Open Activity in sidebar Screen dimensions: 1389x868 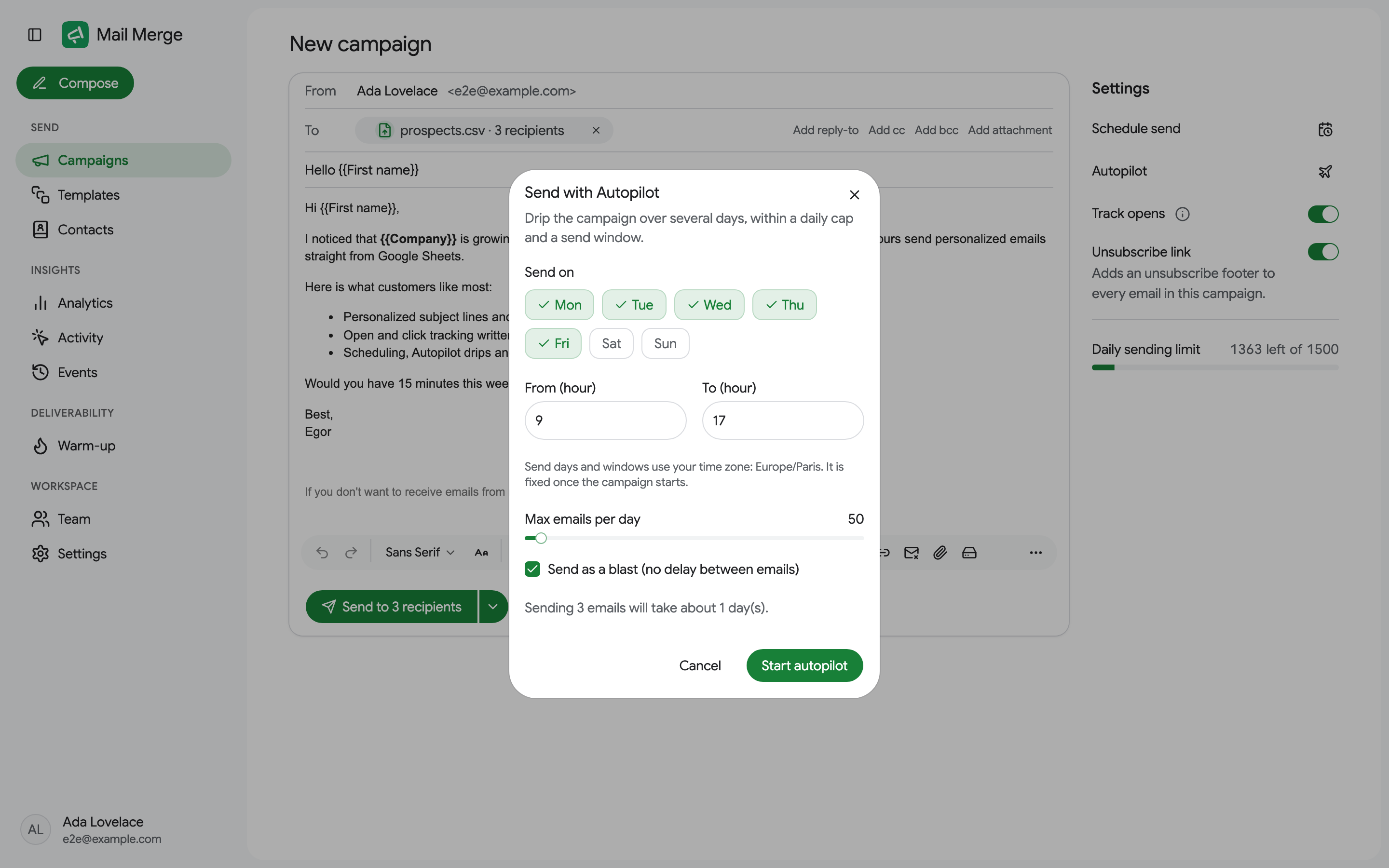[123, 338]
